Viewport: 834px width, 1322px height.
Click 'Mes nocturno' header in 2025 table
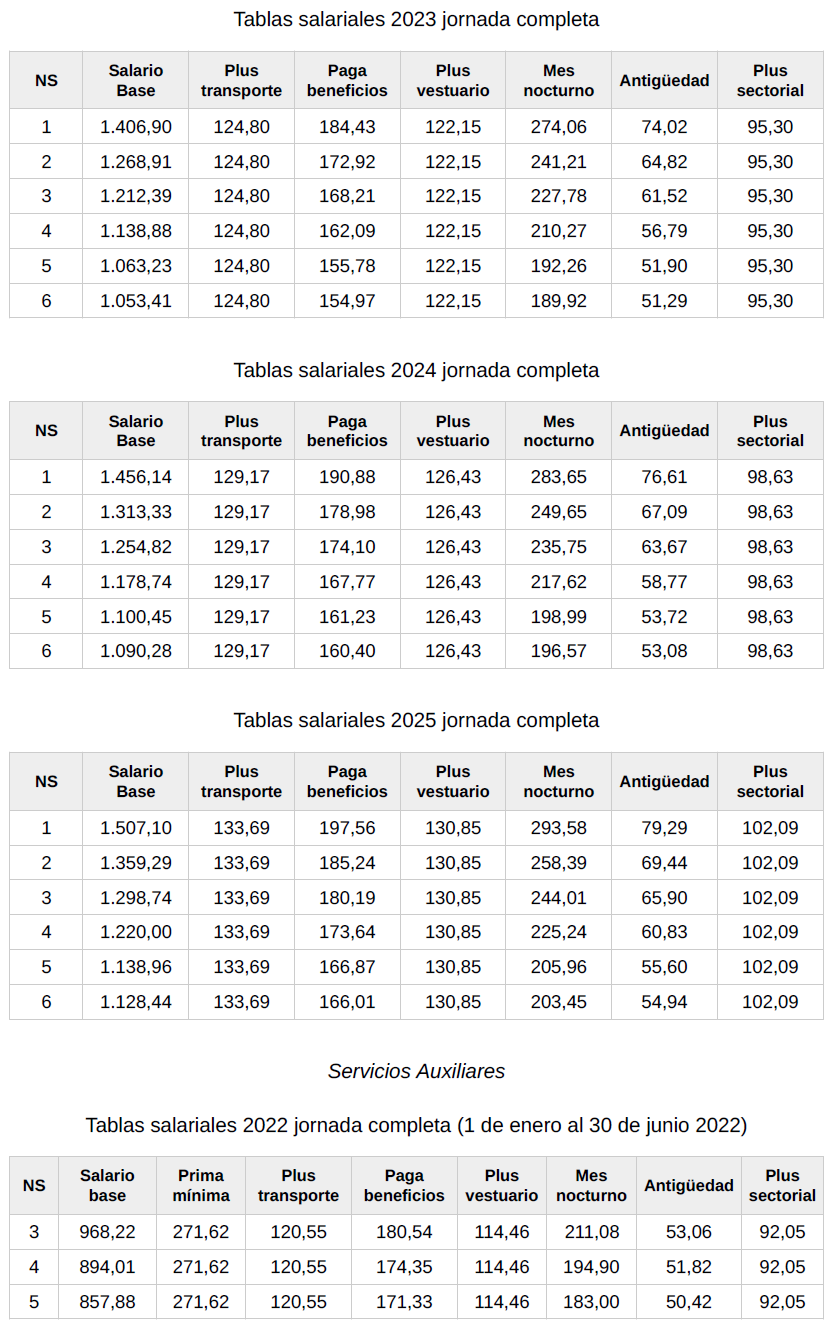click(559, 781)
